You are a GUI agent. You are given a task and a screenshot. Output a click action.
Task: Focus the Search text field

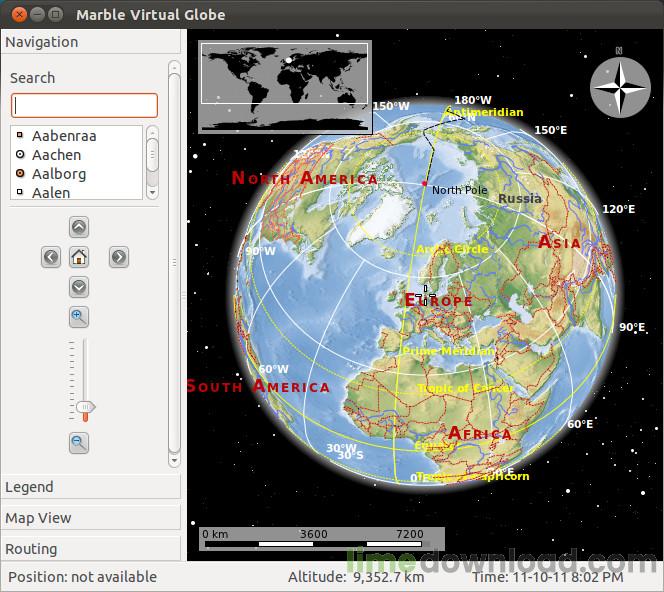(x=84, y=105)
